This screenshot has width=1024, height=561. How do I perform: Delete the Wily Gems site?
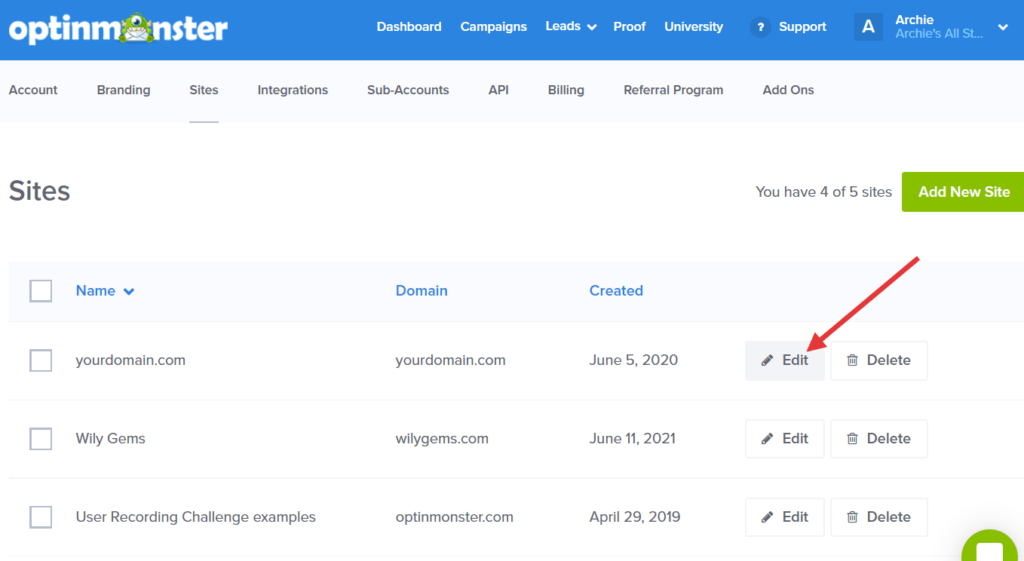(x=878, y=438)
